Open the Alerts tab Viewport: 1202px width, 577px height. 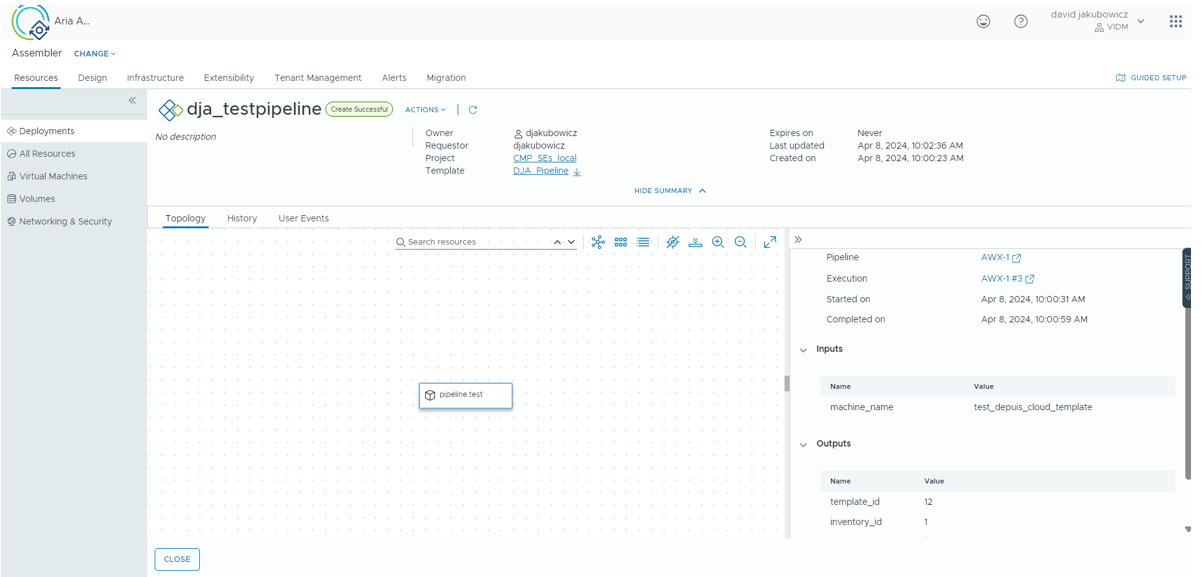[394, 78]
